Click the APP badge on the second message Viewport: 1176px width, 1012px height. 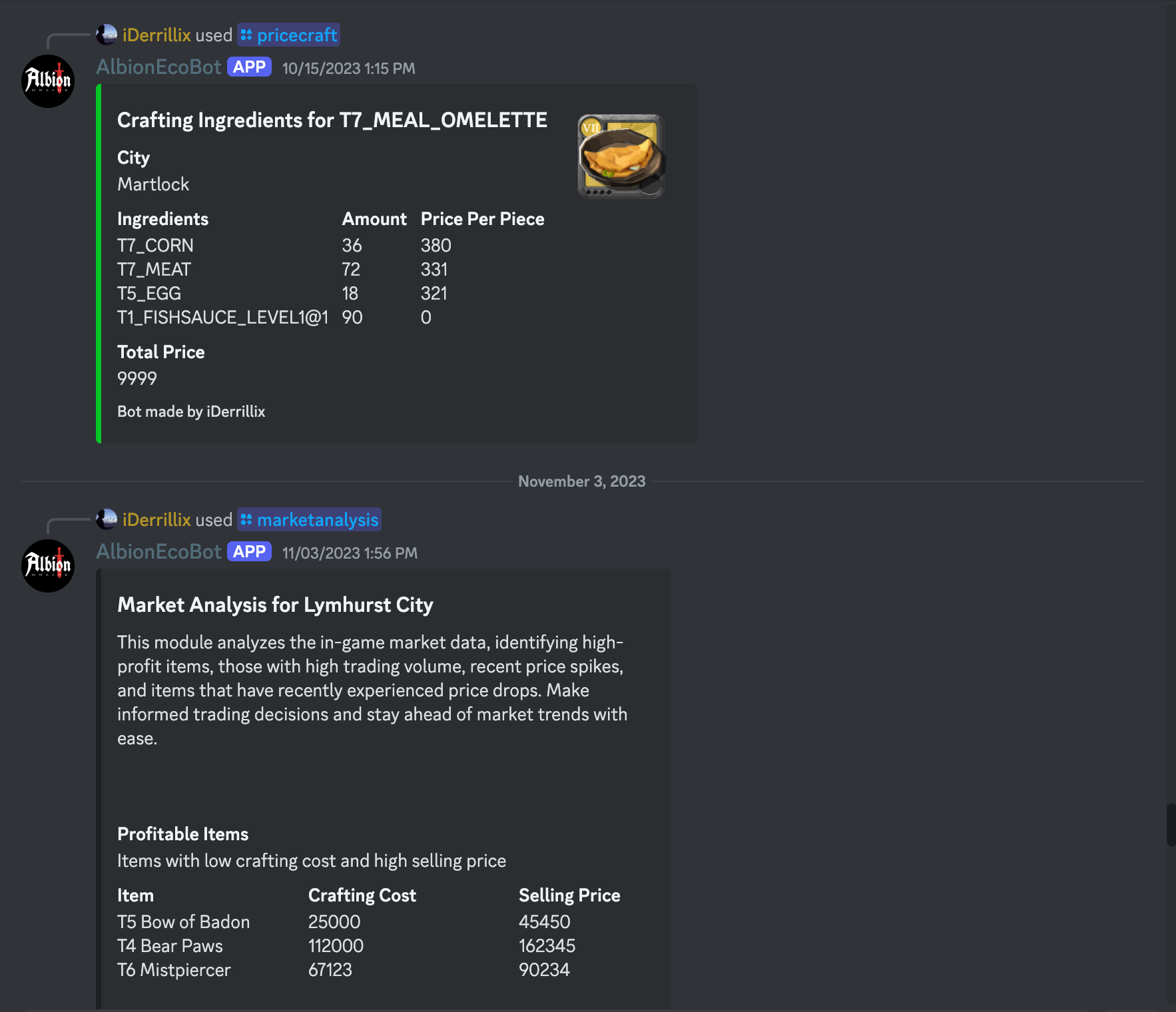(249, 552)
